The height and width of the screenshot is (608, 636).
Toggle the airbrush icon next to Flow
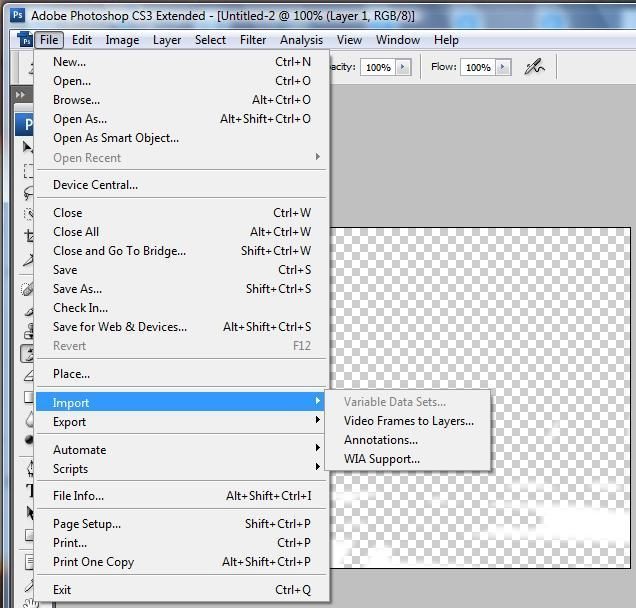[535, 67]
